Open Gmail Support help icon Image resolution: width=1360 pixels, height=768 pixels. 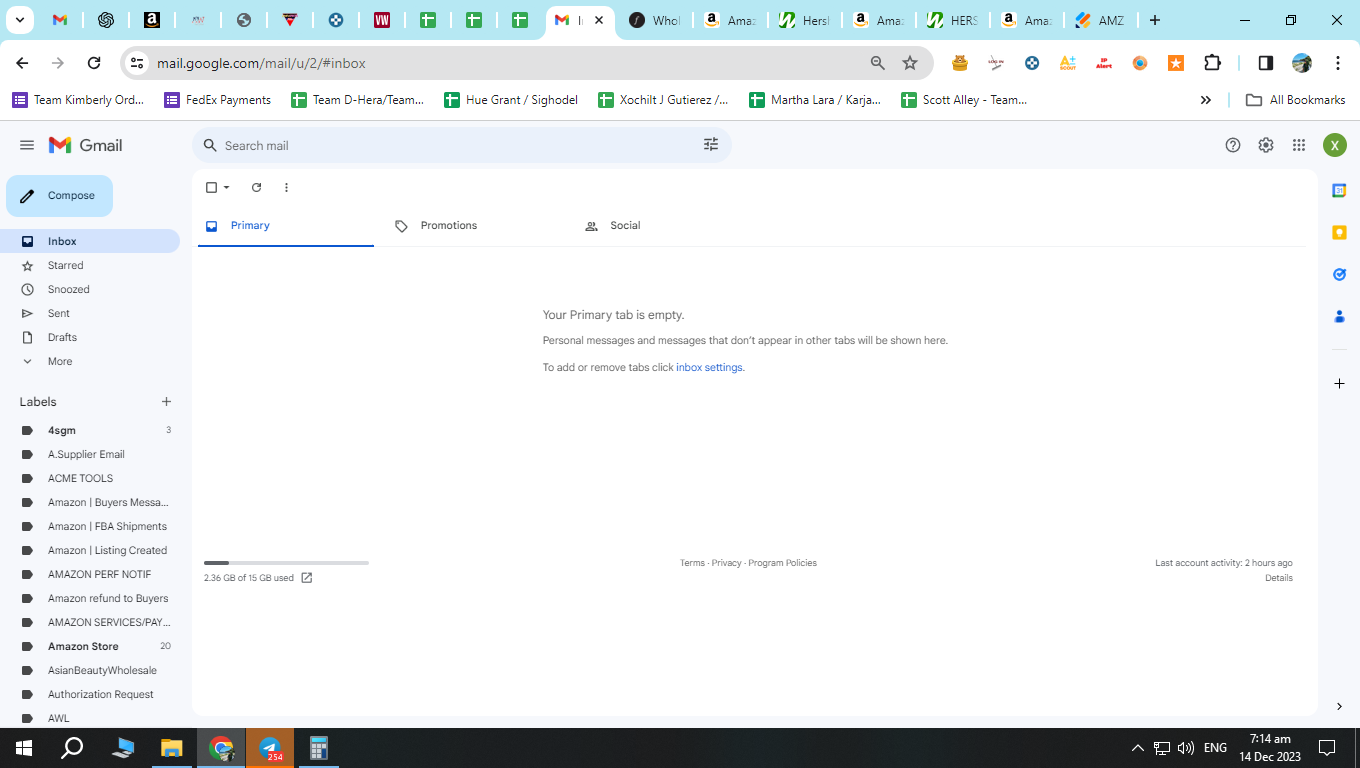point(1233,145)
